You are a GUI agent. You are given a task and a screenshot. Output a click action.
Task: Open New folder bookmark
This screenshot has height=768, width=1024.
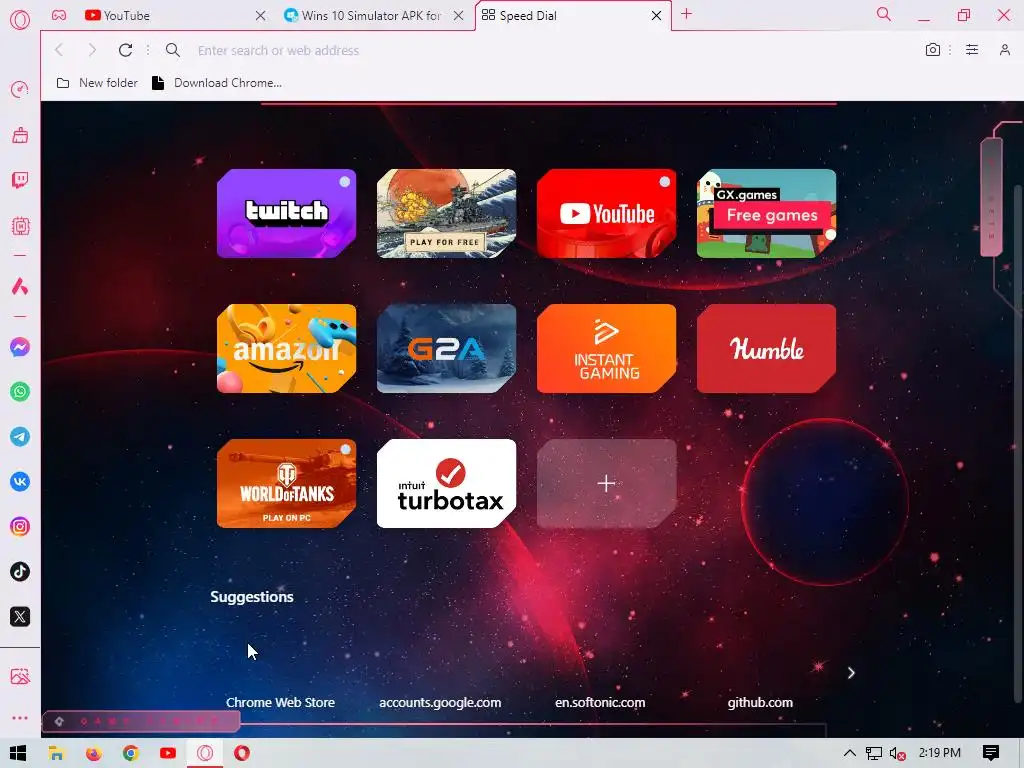point(97,83)
